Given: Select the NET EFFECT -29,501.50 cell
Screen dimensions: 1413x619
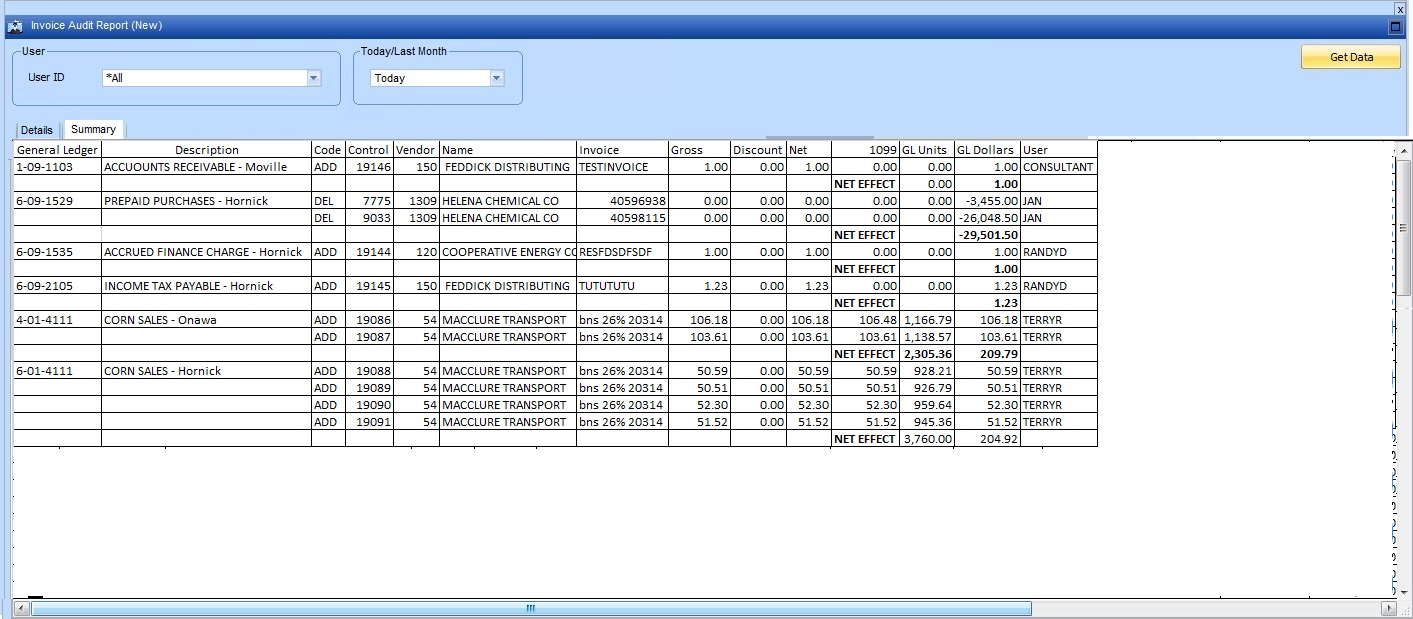Looking at the screenshot, I should pyautogui.click(x=988, y=235).
